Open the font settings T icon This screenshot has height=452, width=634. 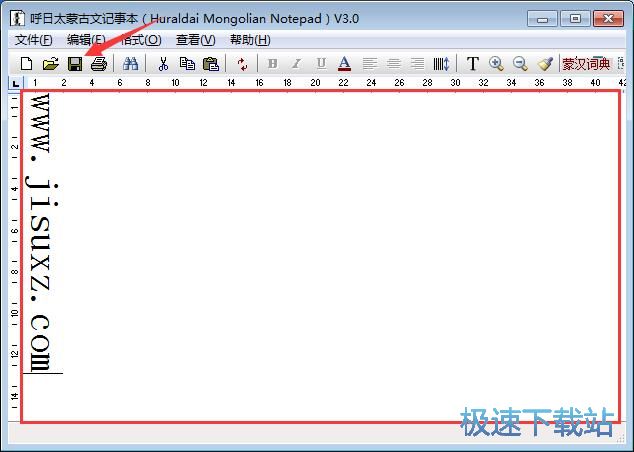(x=473, y=64)
